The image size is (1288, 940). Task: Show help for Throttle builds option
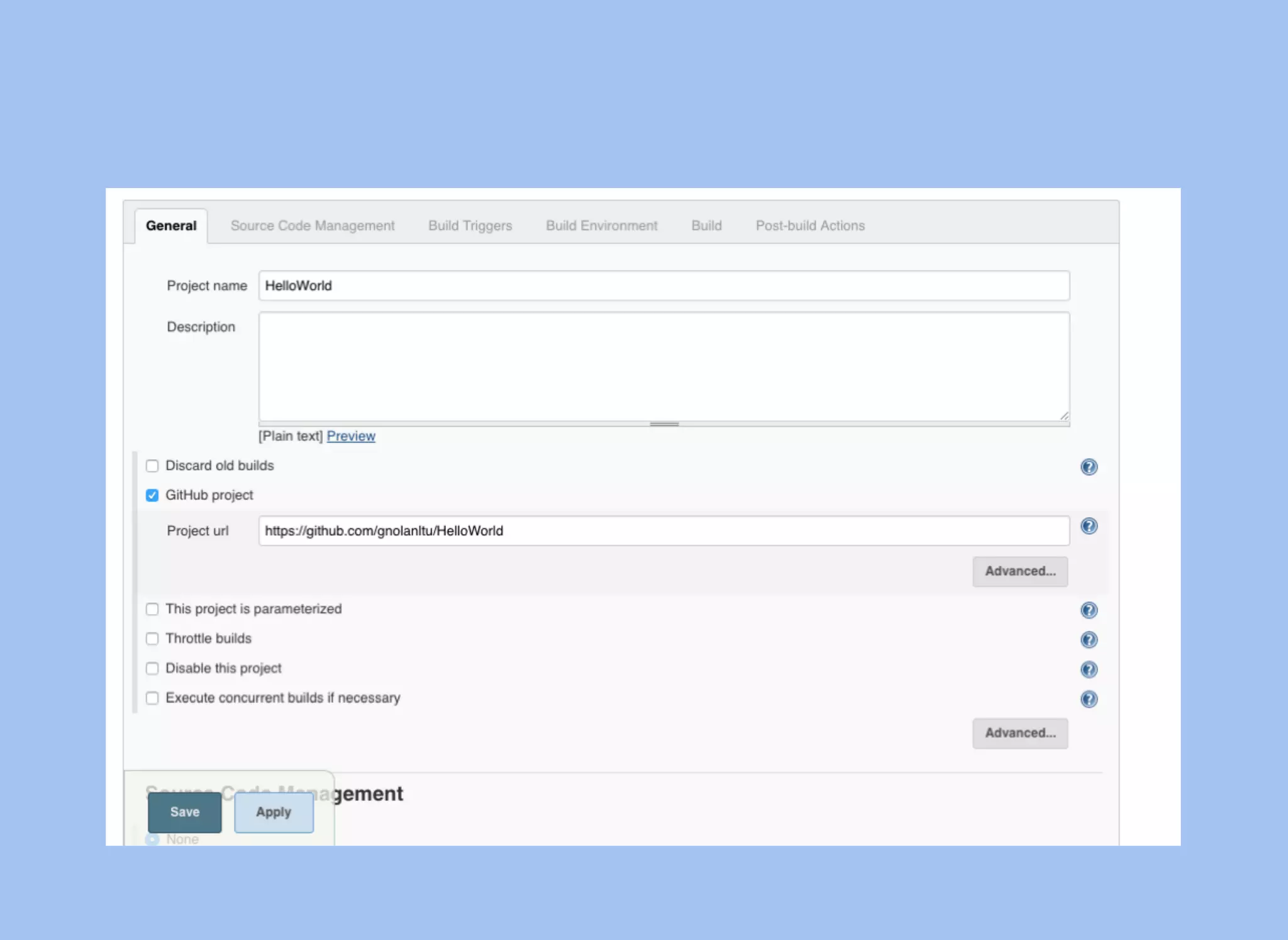[1089, 640]
